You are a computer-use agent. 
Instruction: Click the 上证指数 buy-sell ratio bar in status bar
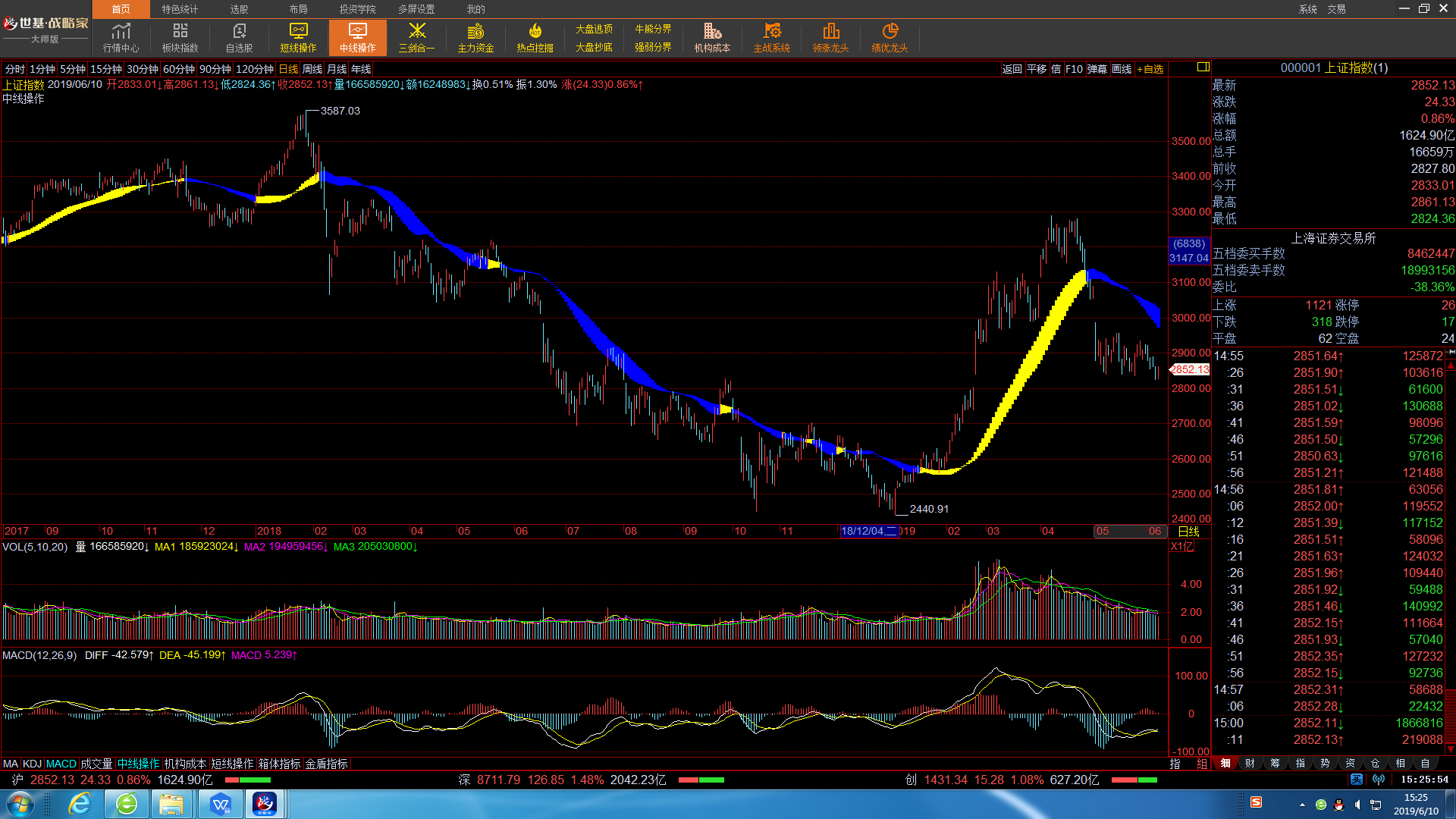[247, 780]
